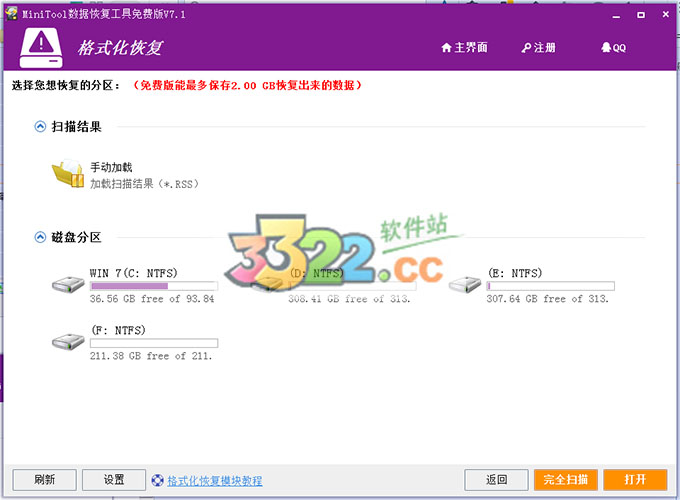Click 加载扫描结果 (*.RSS) text
Image resolution: width=680 pixels, height=500 pixels.
[144, 184]
